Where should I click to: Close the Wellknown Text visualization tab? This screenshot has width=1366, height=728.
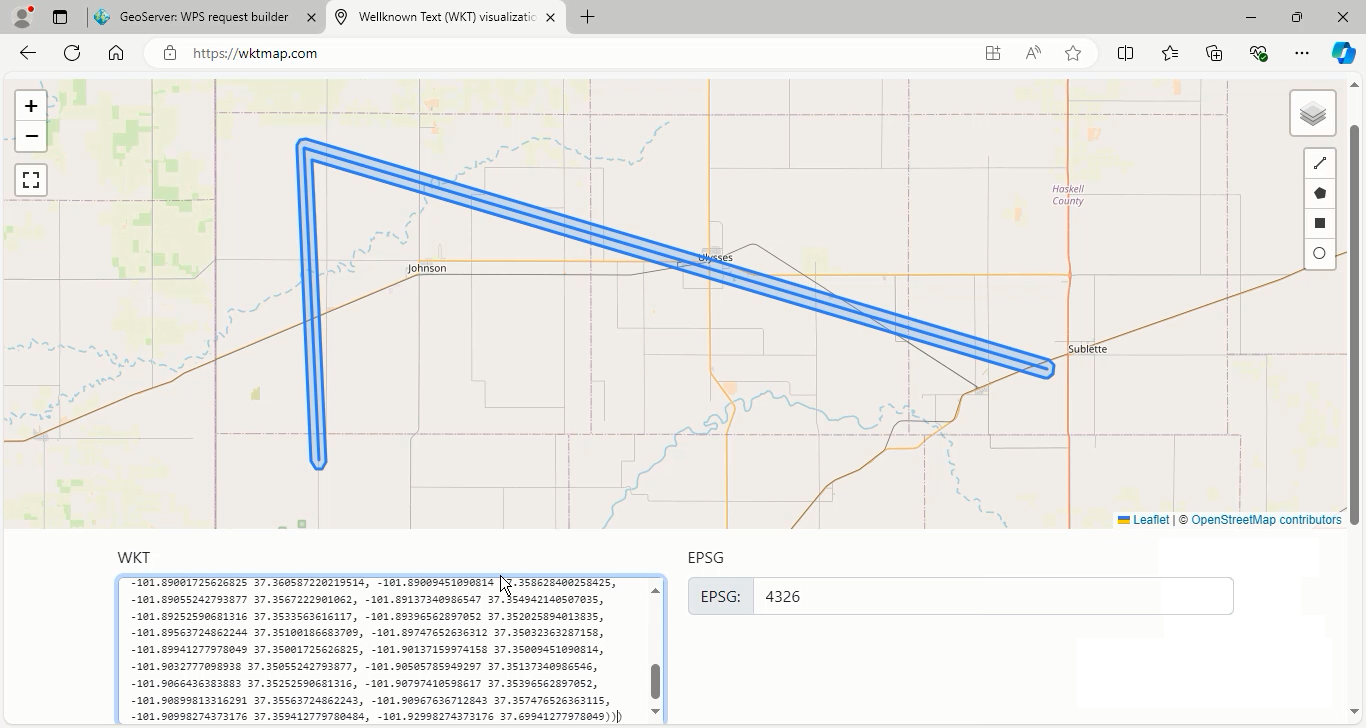tap(550, 17)
